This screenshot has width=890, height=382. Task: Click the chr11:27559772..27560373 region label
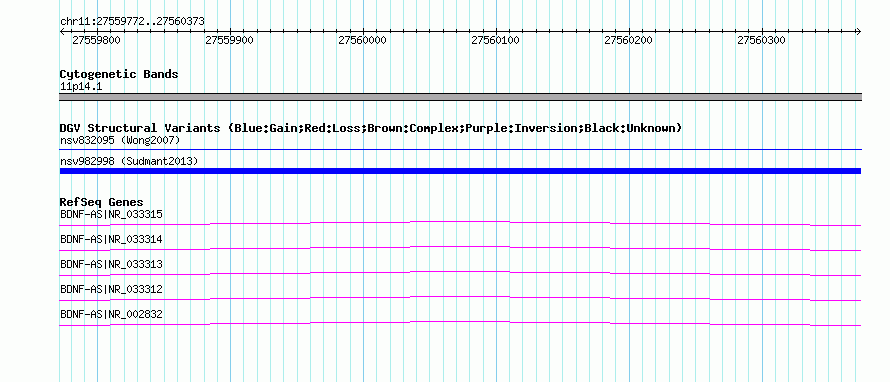click(x=132, y=22)
